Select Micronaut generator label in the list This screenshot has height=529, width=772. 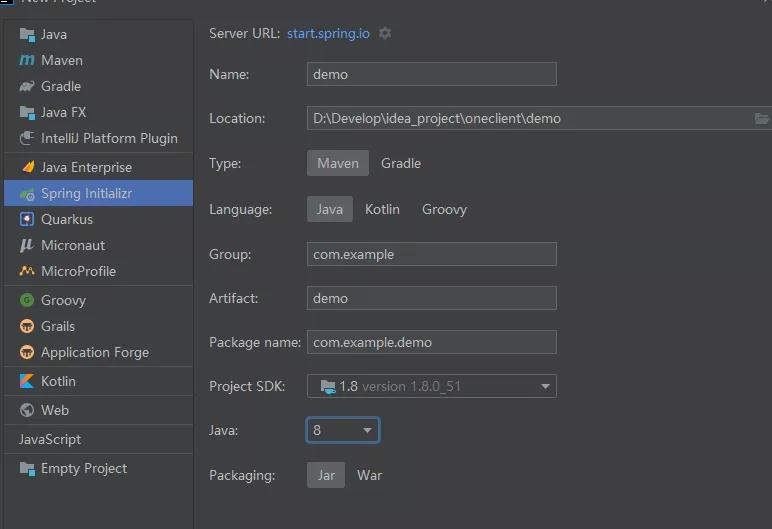pyautogui.click(x=73, y=245)
